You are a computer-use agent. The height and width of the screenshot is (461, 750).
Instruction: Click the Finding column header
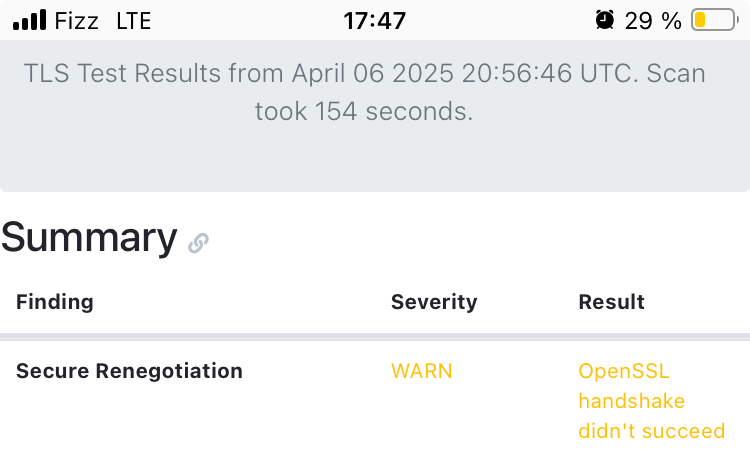(x=55, y=302)
